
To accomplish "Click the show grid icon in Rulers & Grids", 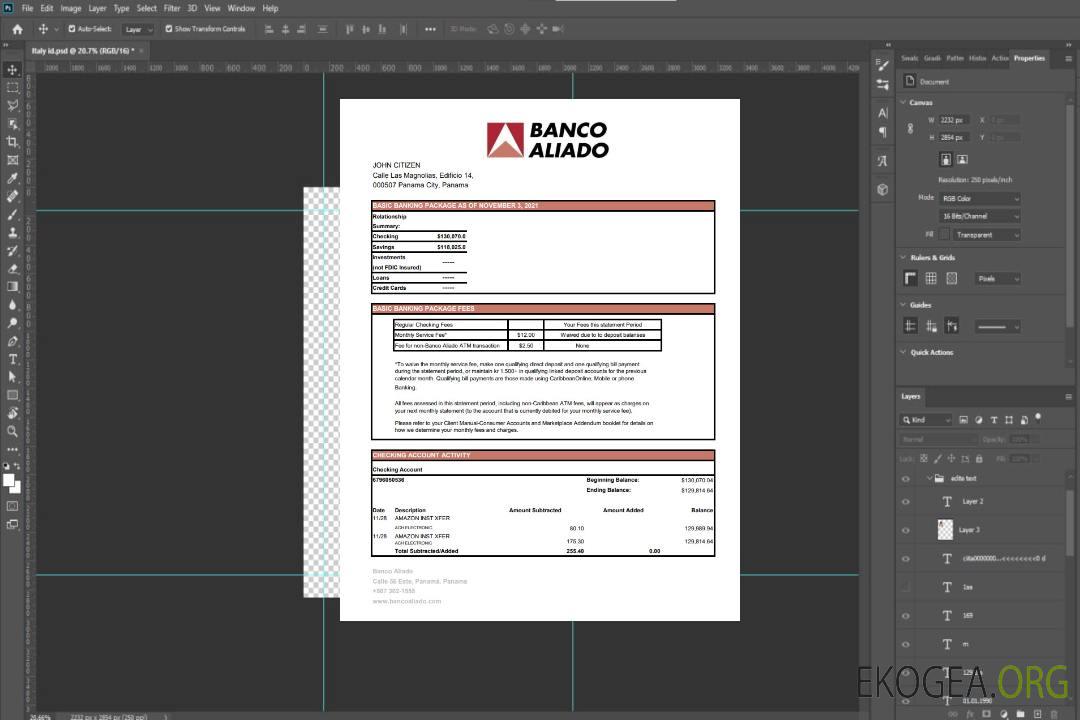I will 931,278.
